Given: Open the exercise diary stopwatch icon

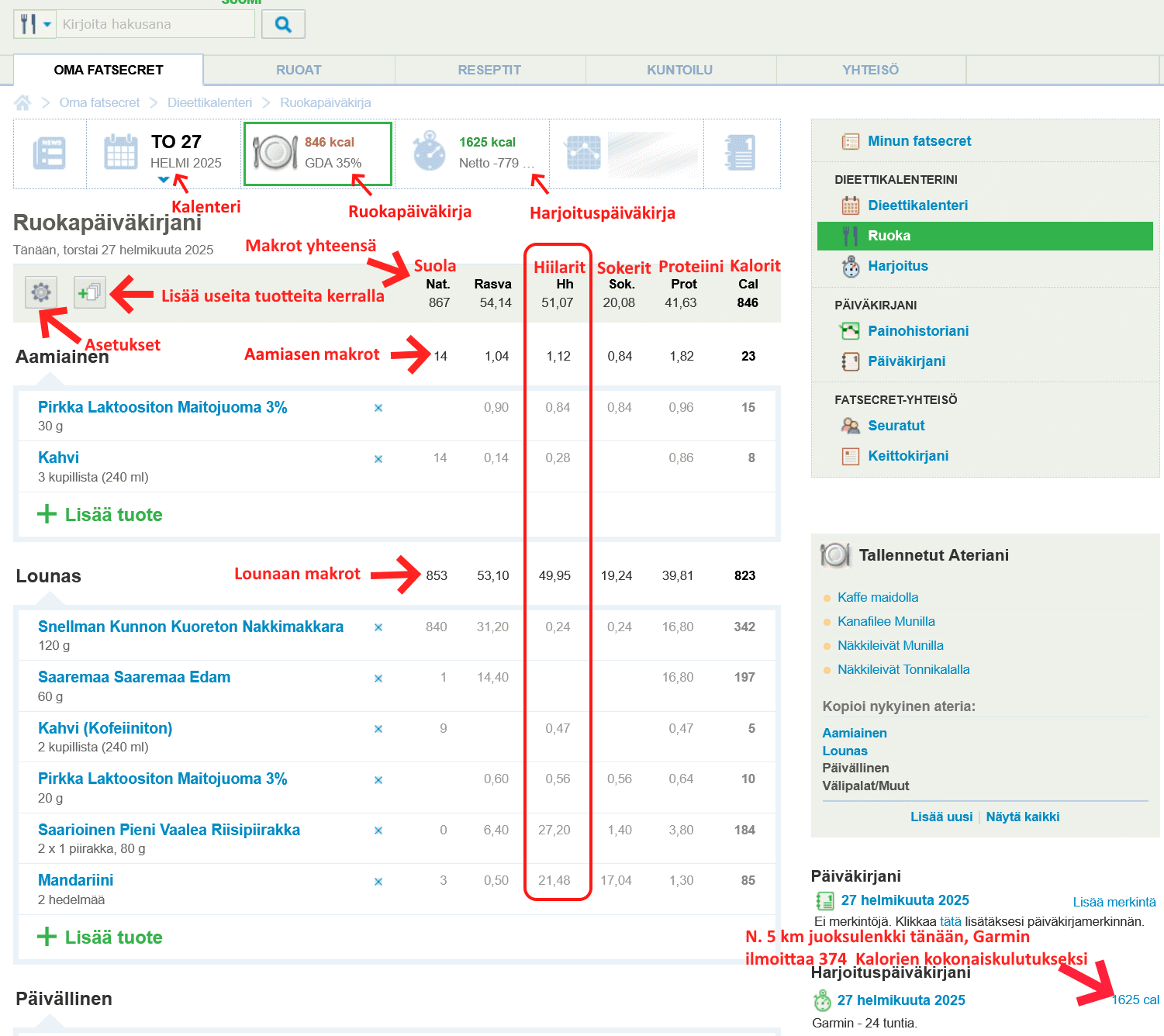Looking at the screenshot, I should (429, 152).
